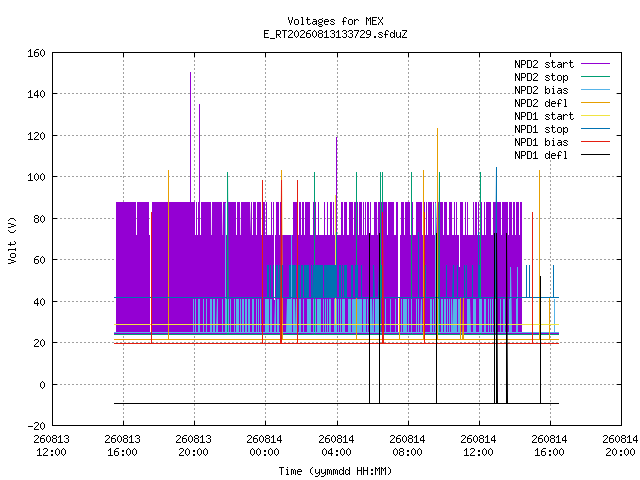Image resolution: width=640 pixels, height=480 pixels.
Task: Click the yellow NPD1 start legend line
Action: coord(595,116)
